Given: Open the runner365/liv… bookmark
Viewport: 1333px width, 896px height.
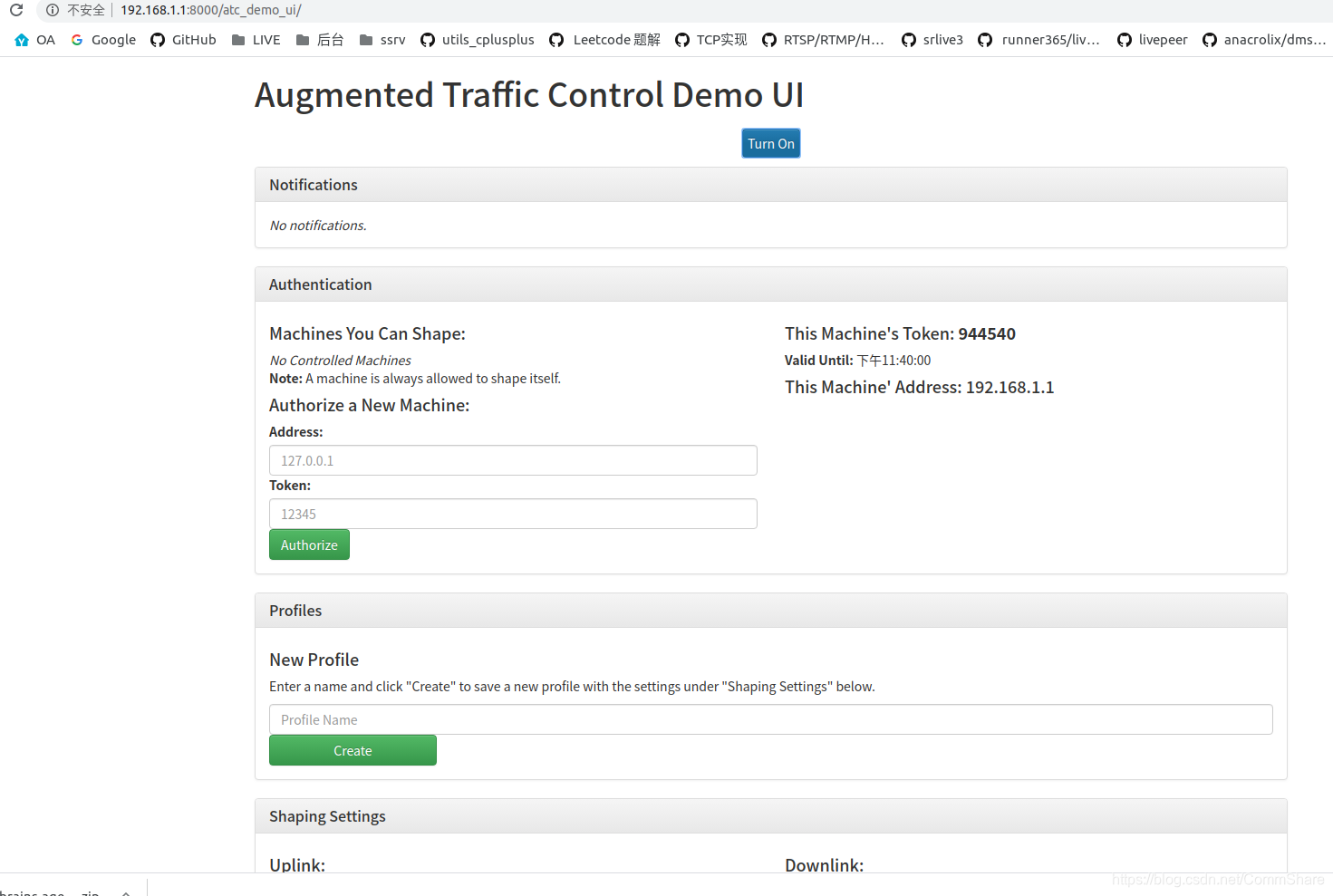Looking at the screenshot, I should (1039, 40).
